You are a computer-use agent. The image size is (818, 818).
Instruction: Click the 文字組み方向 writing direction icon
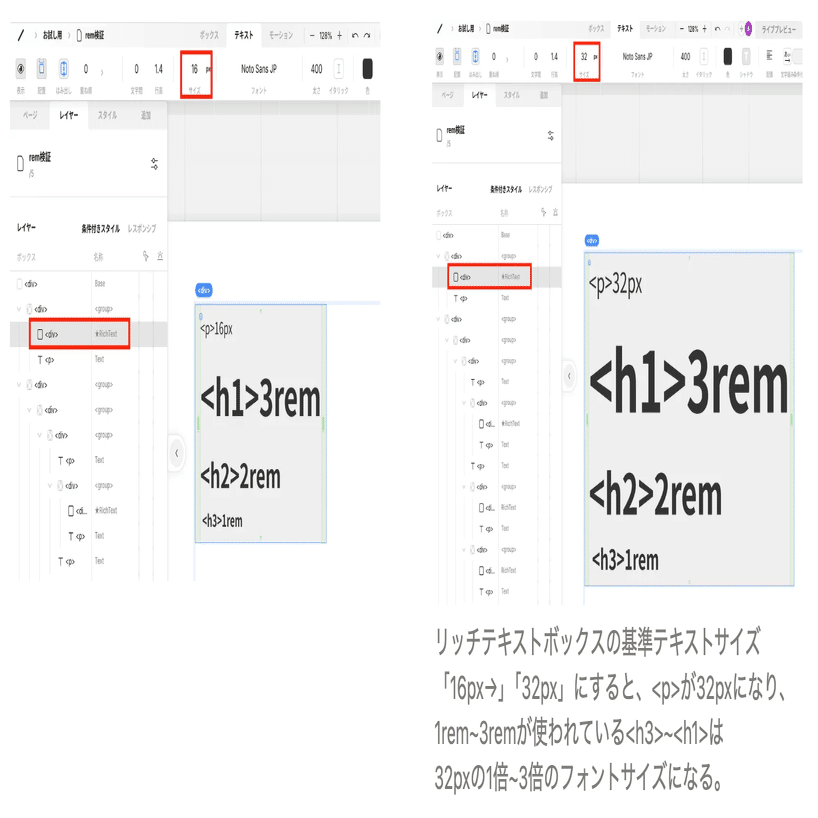coord(786,58)
